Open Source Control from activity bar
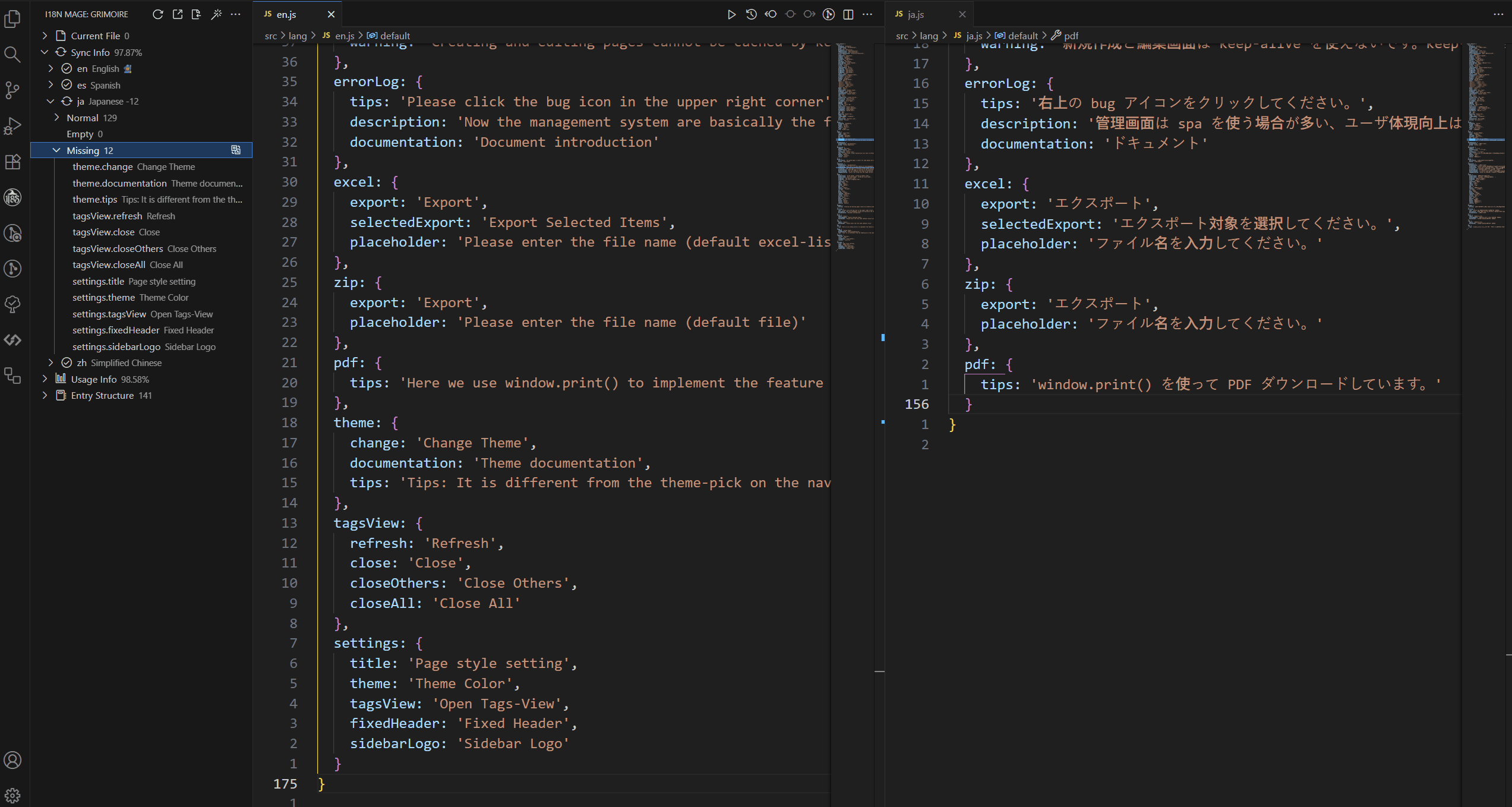1512x807 pixels. [x=12, y=90]
